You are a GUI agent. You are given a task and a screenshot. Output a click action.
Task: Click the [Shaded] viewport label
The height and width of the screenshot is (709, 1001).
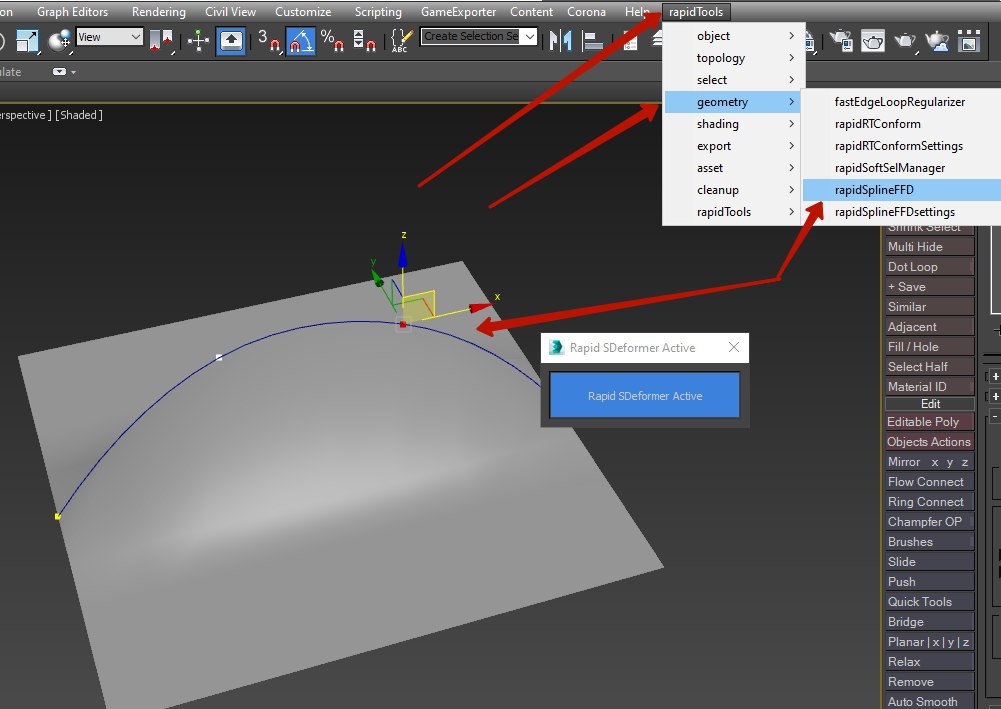(79, 115)
